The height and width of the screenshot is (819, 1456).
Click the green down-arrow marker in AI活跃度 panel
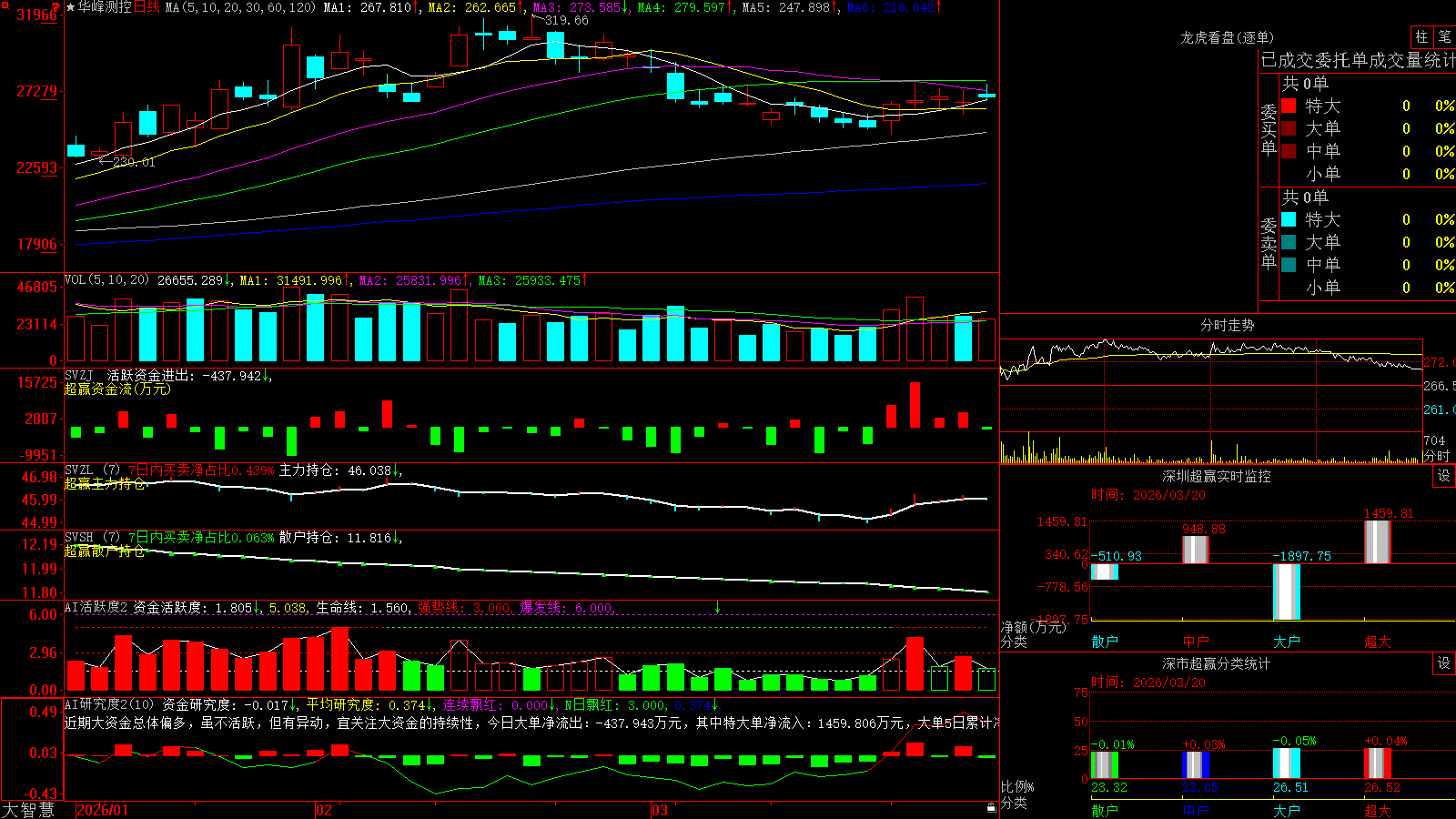click(717, 607)
